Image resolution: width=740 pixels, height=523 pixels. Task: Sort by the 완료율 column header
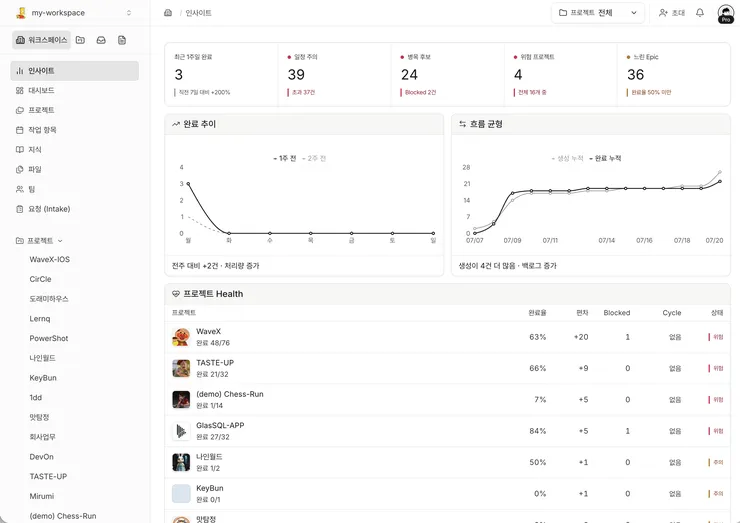[537, 313]
